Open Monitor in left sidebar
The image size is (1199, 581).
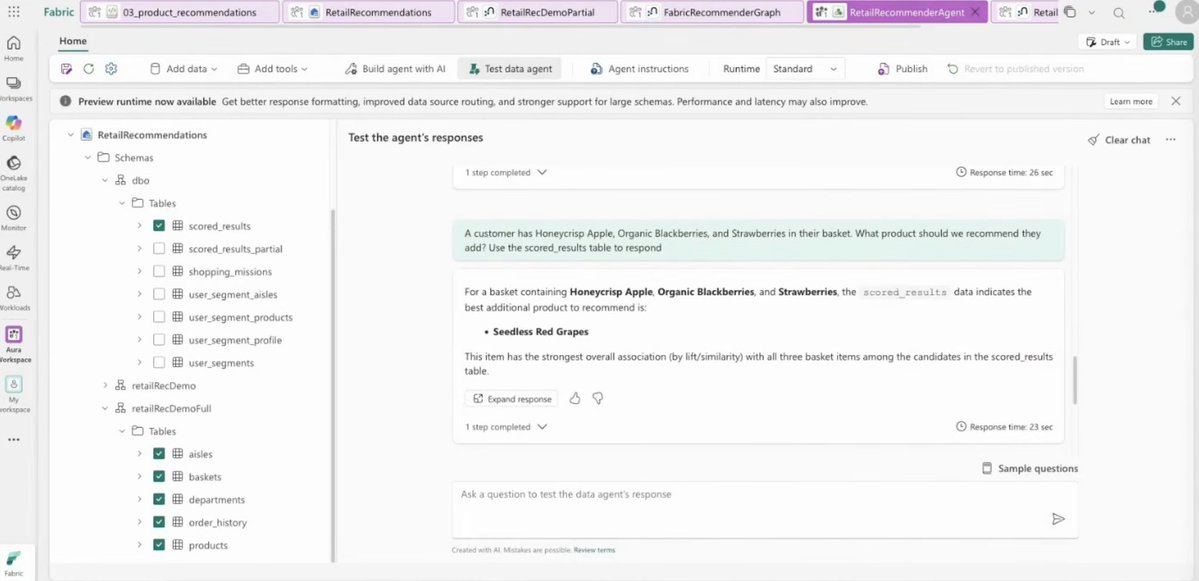pyautogui.click(x=14, y=217)
